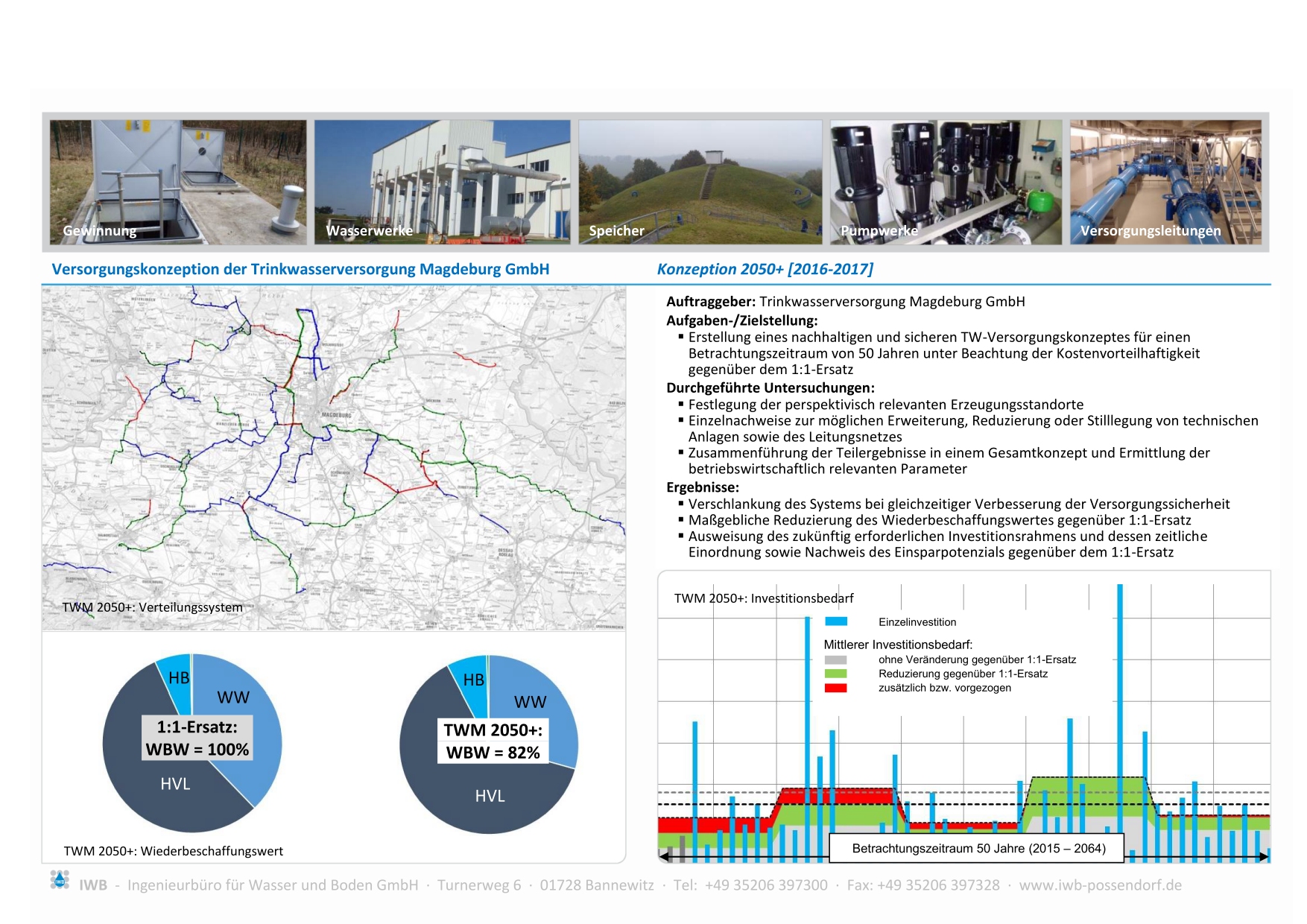
Task: Select the Konzeption 2050+ [2016-2017] title
Action: point(765,269)
